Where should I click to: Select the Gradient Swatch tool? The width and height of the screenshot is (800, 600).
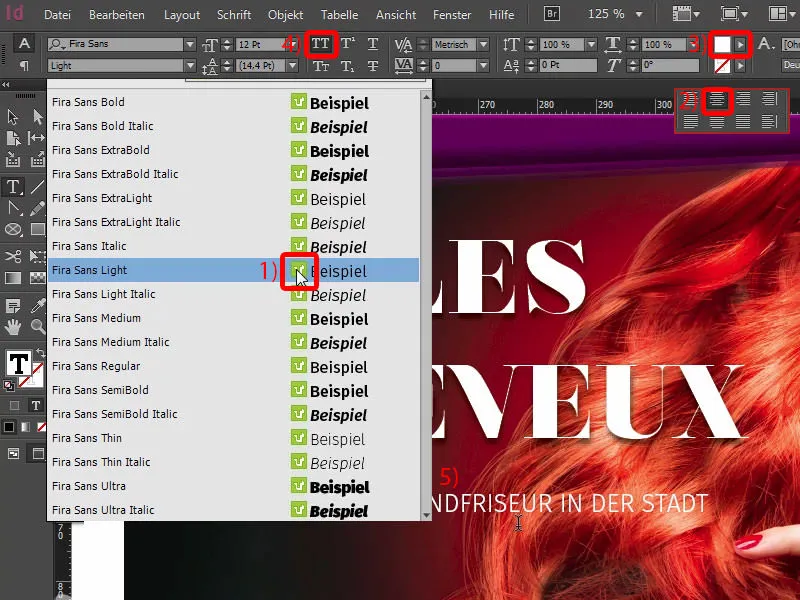(x=13, y=278)
